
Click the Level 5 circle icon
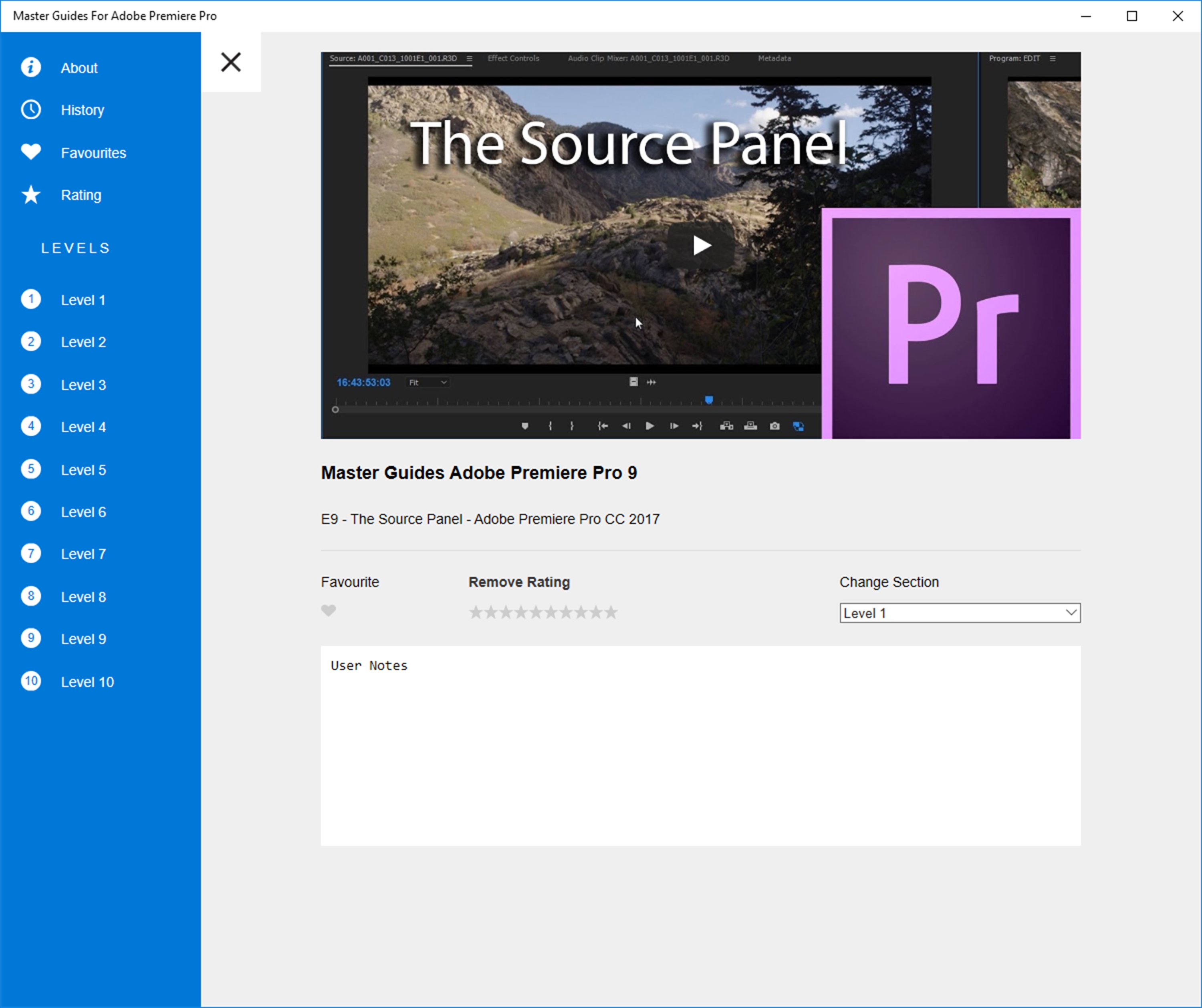pyautogui.click(x=31, y=469)
